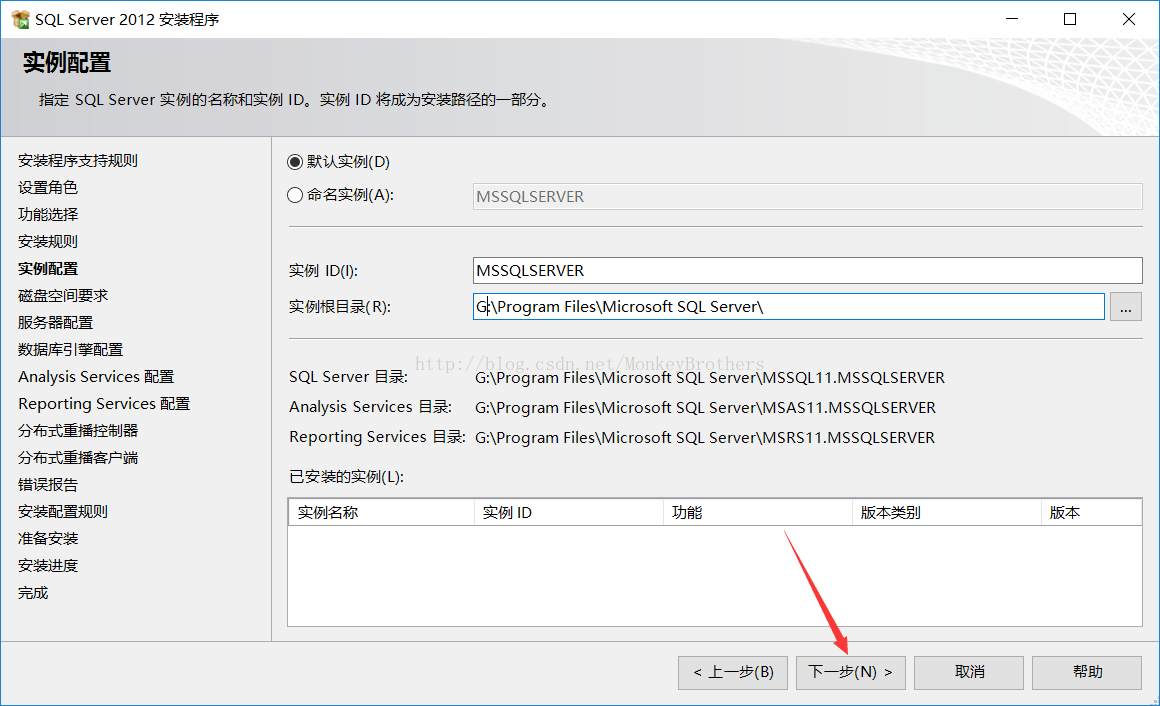Select the 准备安装 step in sidebar
Screen dimensions: 1160x706
click(x=48, y=539)
